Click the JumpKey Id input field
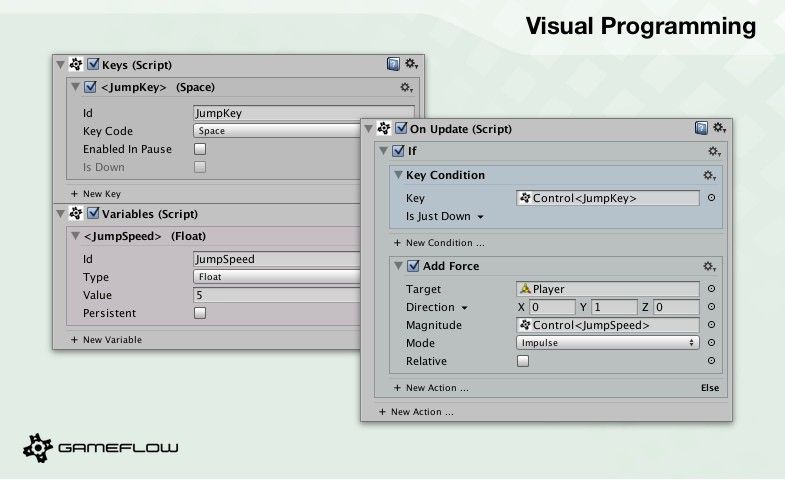This screenshot has height=480, width=785. [x=303, y=113]
